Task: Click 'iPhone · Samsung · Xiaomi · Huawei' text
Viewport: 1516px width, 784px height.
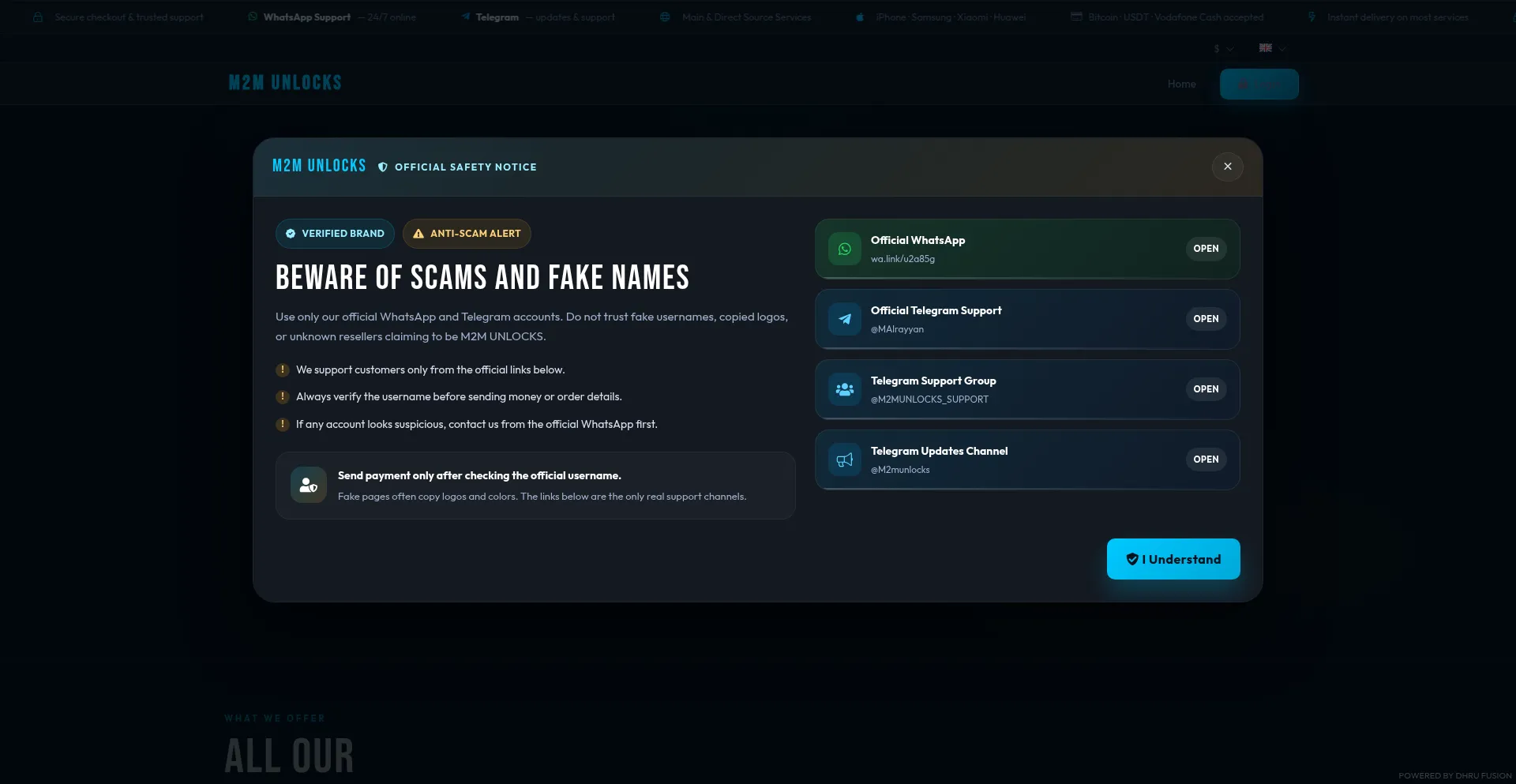Action: coord(951,17)
